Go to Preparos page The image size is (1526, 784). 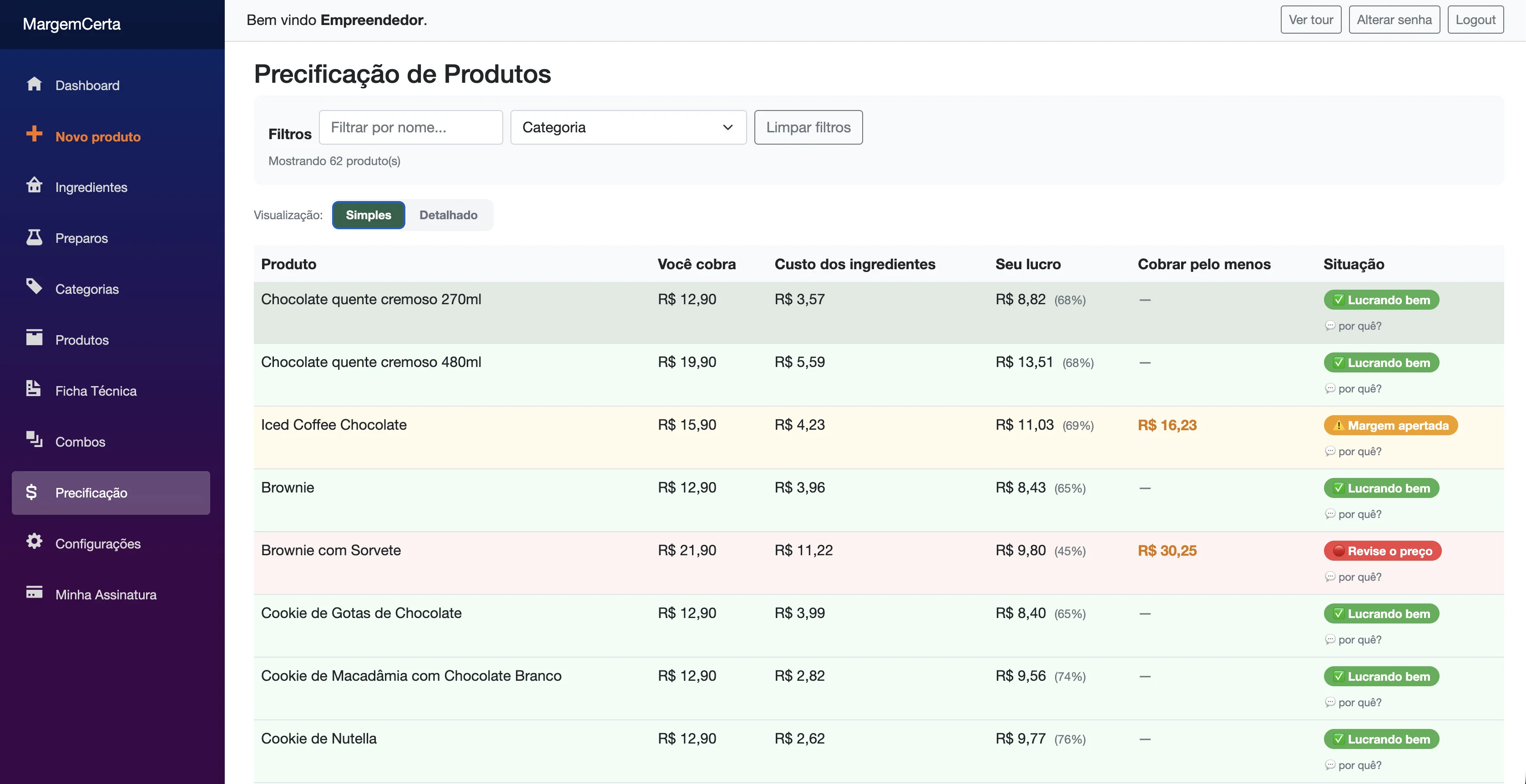[111, 238]
